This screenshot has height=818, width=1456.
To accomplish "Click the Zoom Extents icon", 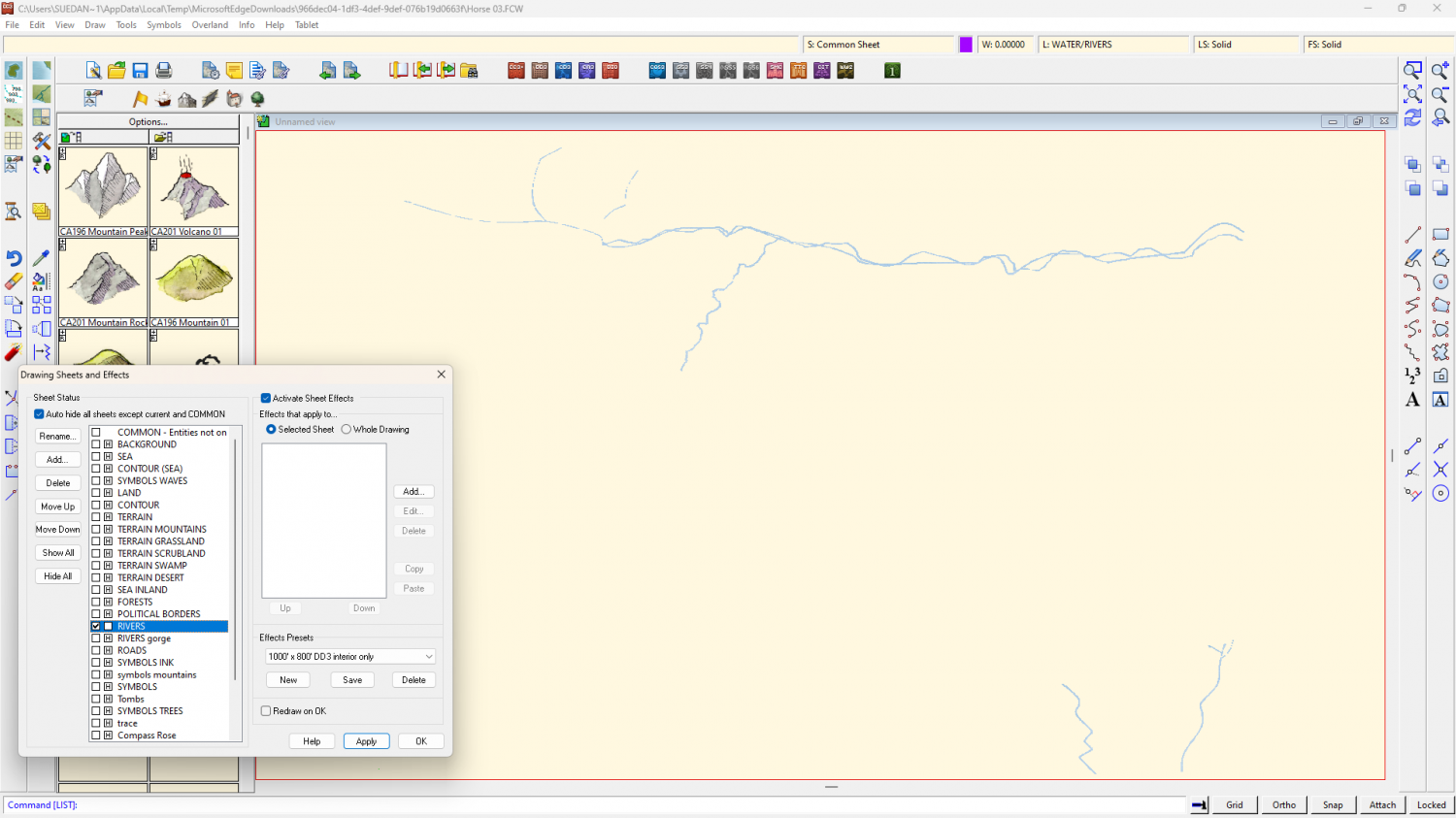I will pyautogui.click(x=1412, y=94).
